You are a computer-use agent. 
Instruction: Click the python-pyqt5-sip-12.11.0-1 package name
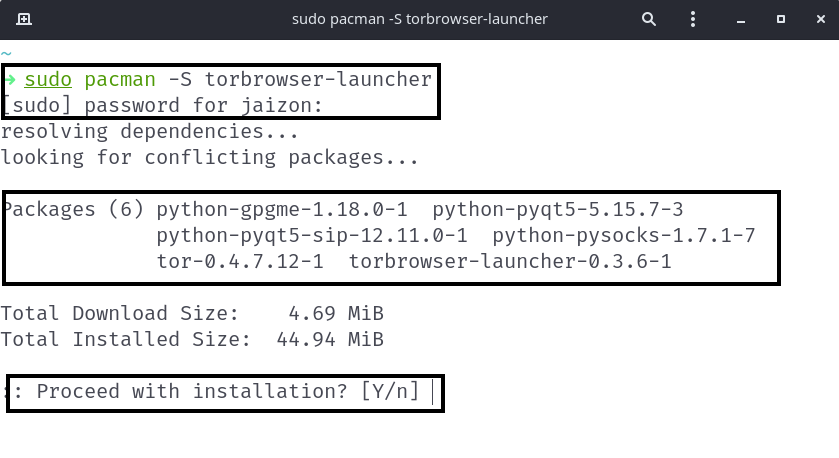coord(312,236)
